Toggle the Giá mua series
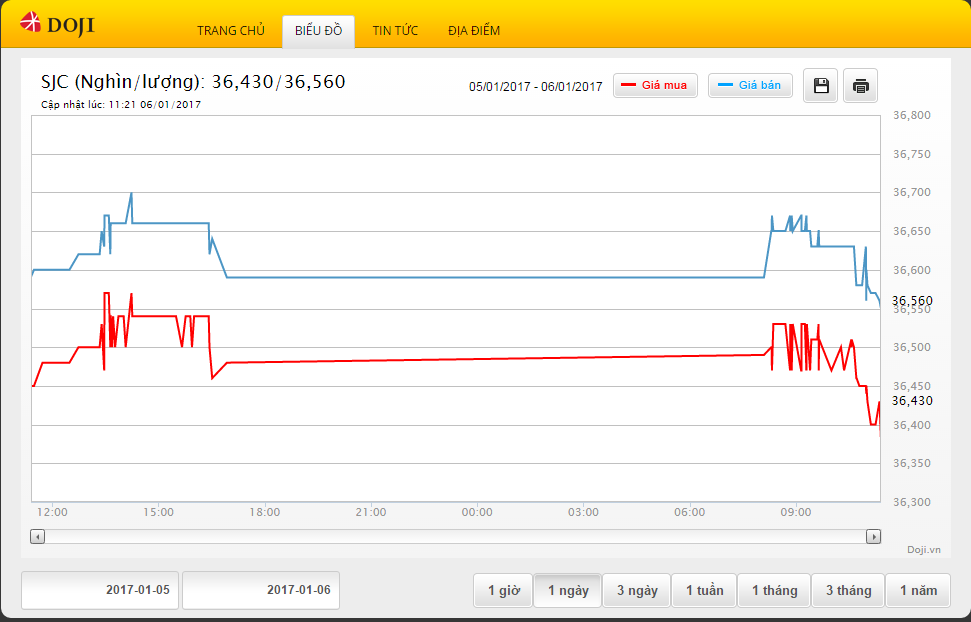Viewport: 971px width, 622px height. point(655,85)
